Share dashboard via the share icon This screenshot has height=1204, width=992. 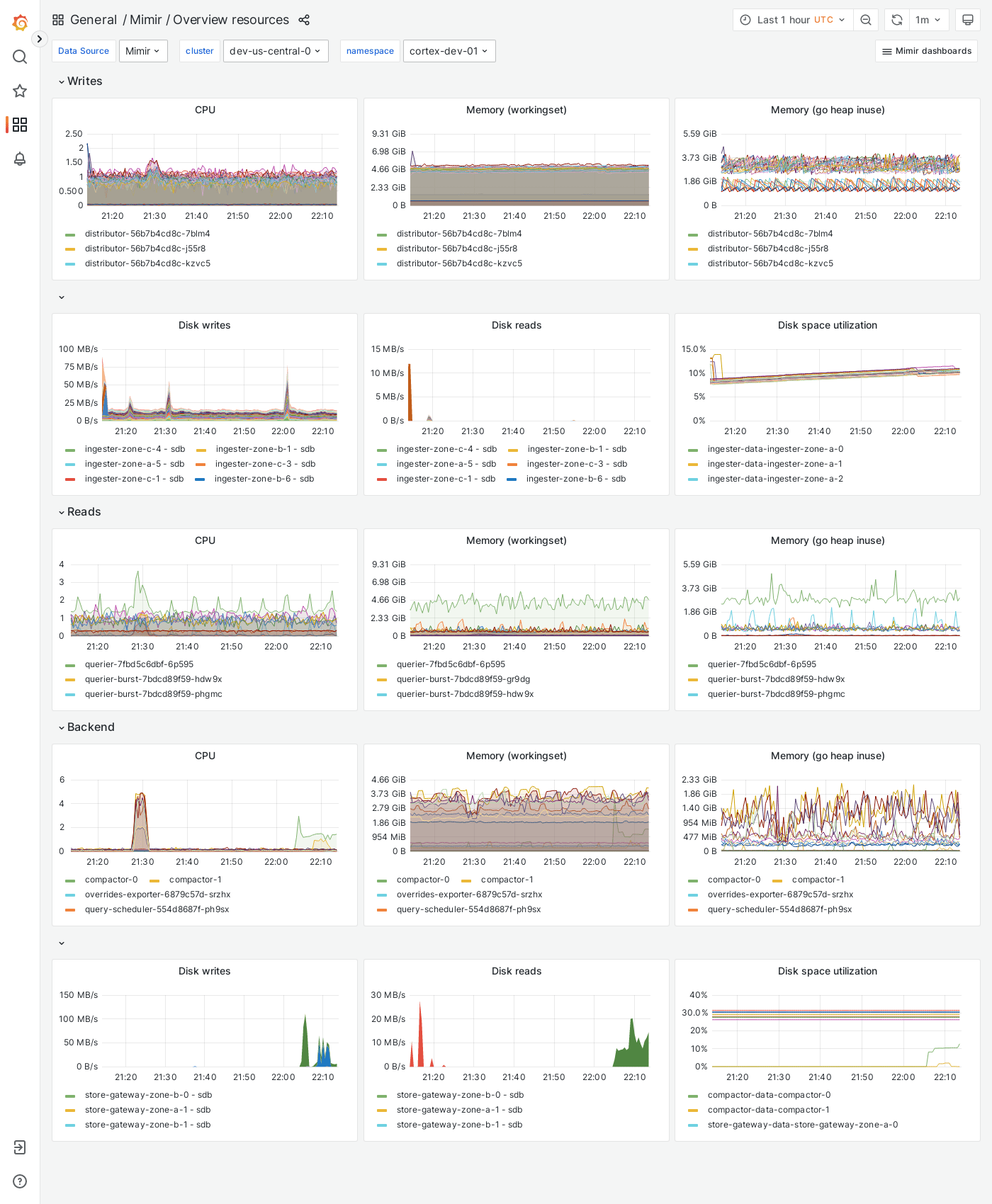tap(304, 20)
